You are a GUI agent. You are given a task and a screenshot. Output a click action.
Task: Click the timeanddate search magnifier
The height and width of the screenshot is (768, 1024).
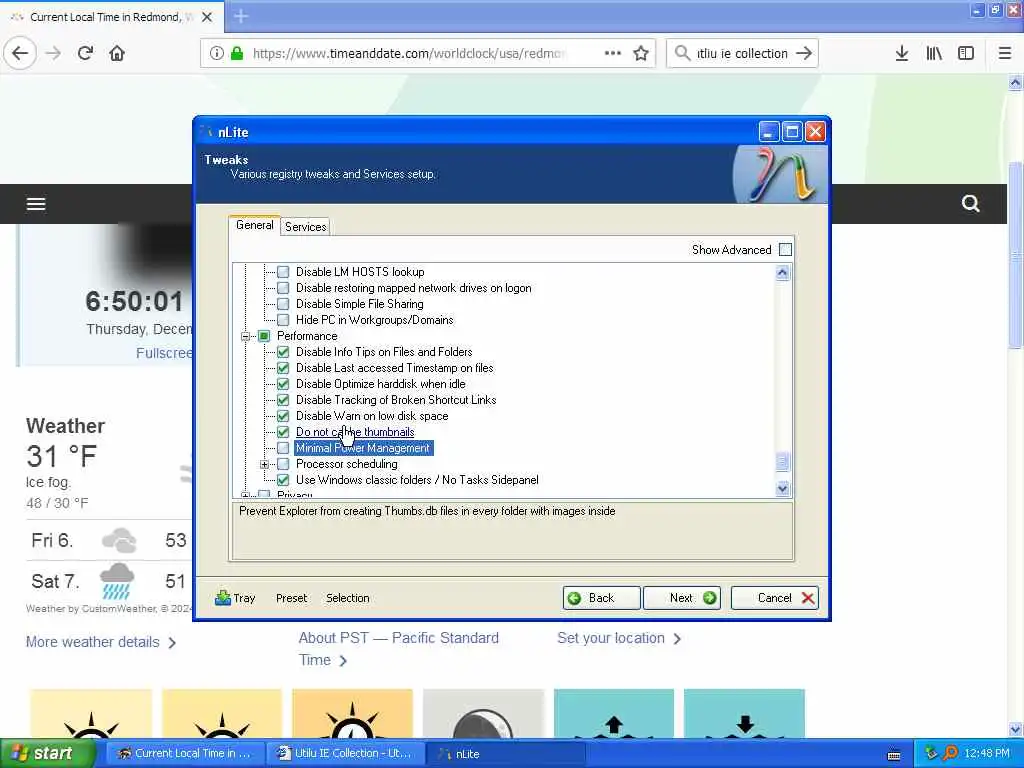970,204
